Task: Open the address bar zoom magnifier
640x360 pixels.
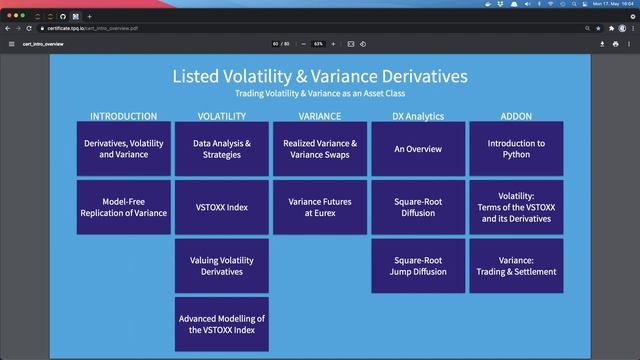Action: (x=587, y=29)
